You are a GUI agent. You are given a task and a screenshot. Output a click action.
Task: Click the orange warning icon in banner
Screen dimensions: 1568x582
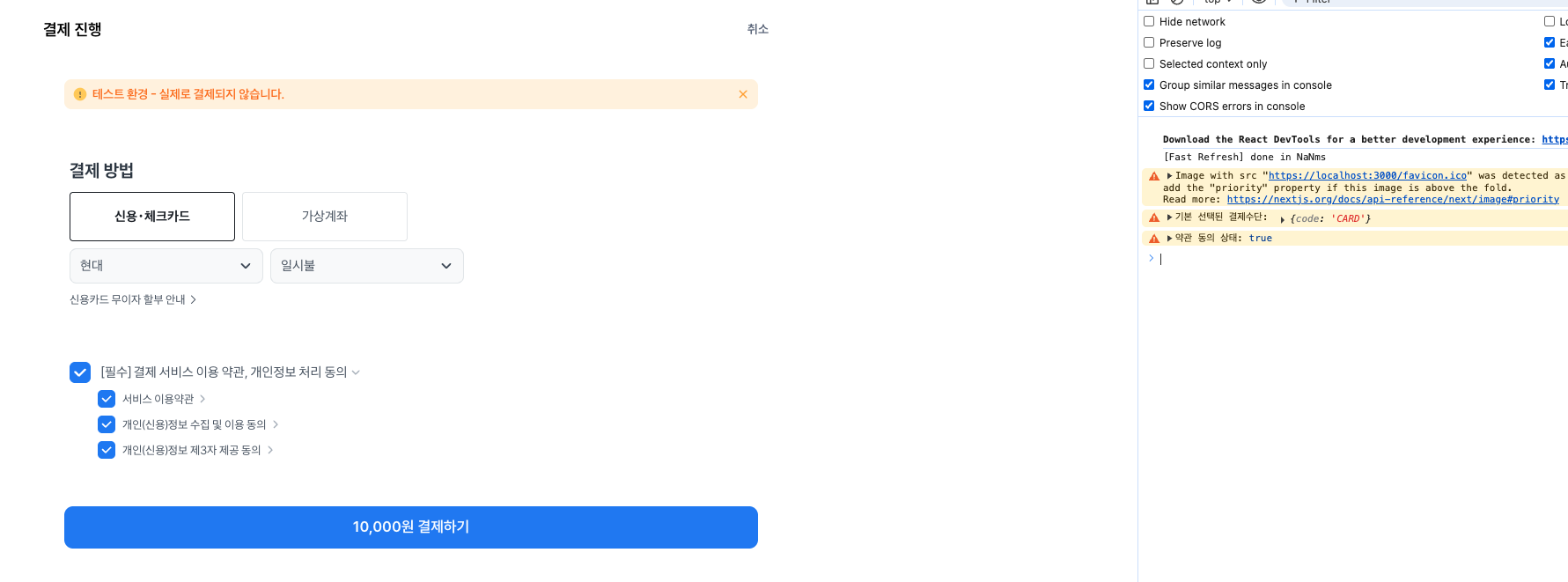[80, 94]
